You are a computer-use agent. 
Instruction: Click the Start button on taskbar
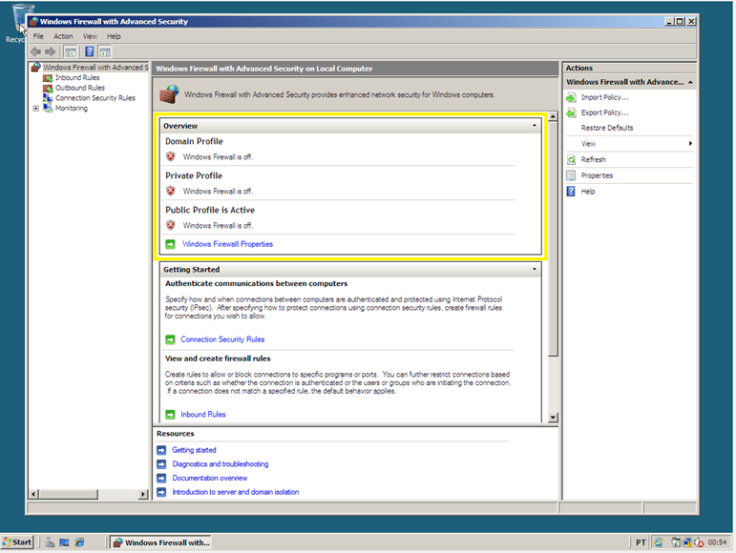19,542
